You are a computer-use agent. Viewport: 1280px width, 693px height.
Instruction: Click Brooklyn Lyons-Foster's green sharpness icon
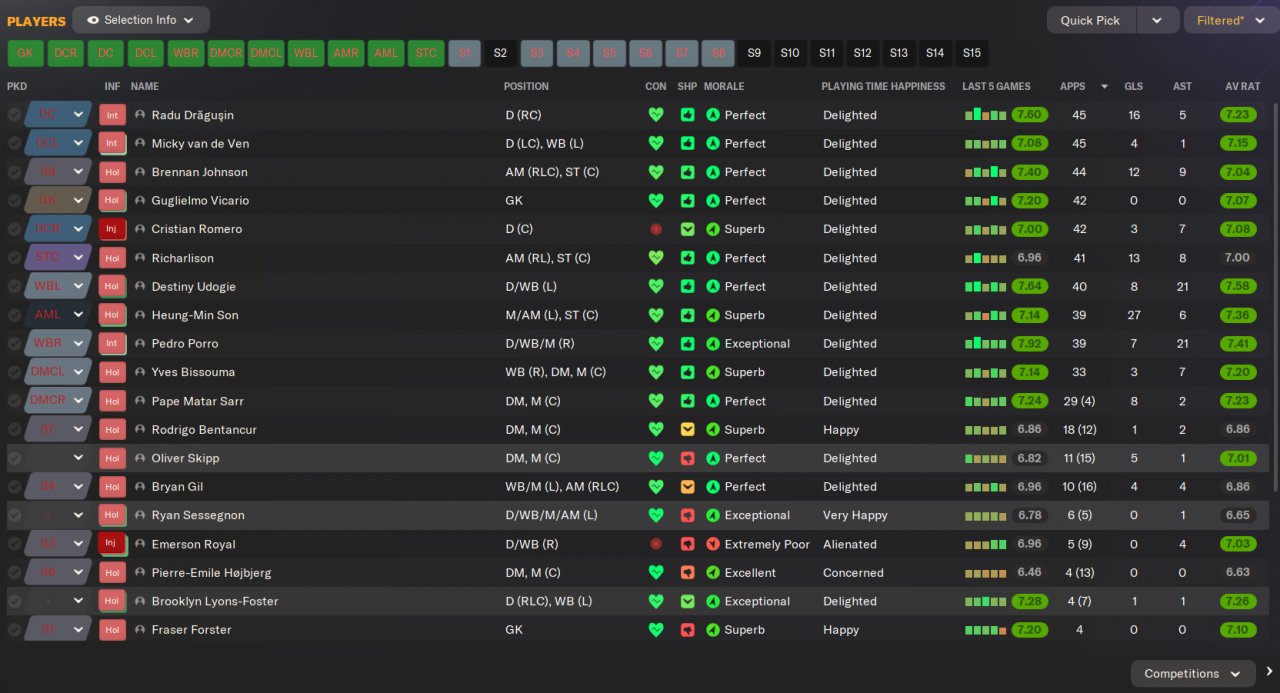(687, 601)
